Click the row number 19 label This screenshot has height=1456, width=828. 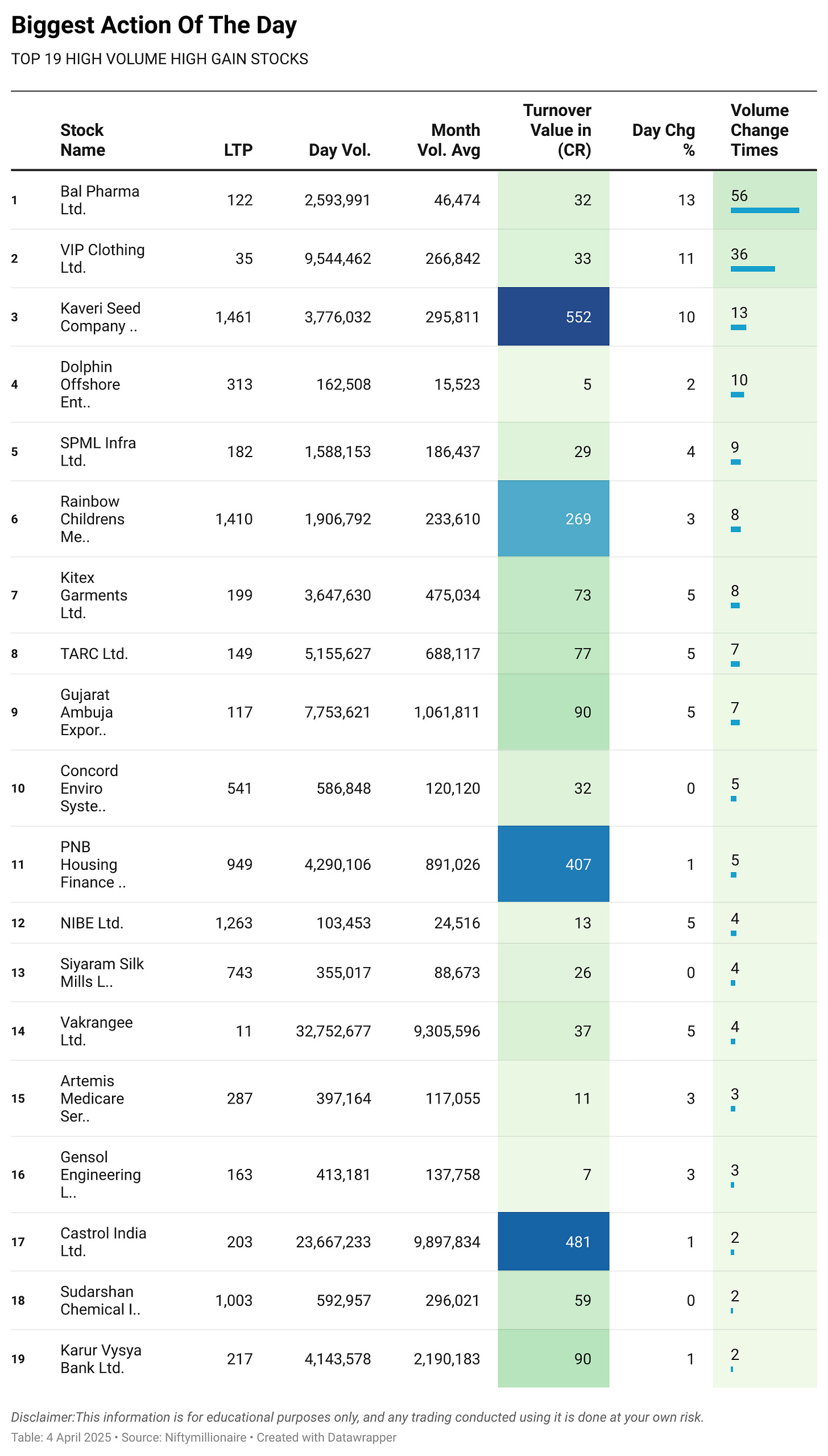point(18,1359)
